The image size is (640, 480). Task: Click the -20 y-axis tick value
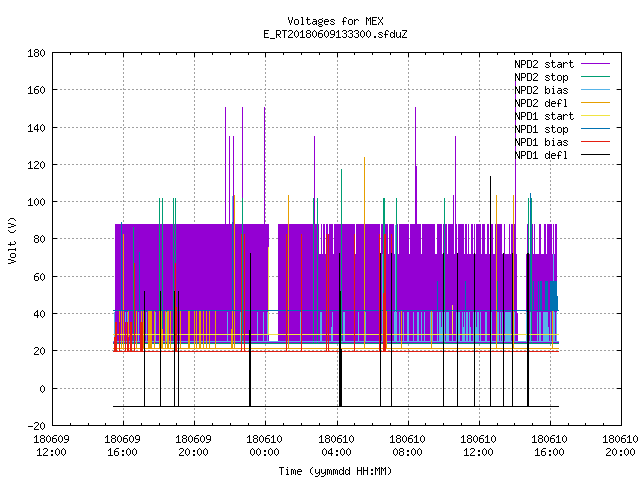click(36, 426)
